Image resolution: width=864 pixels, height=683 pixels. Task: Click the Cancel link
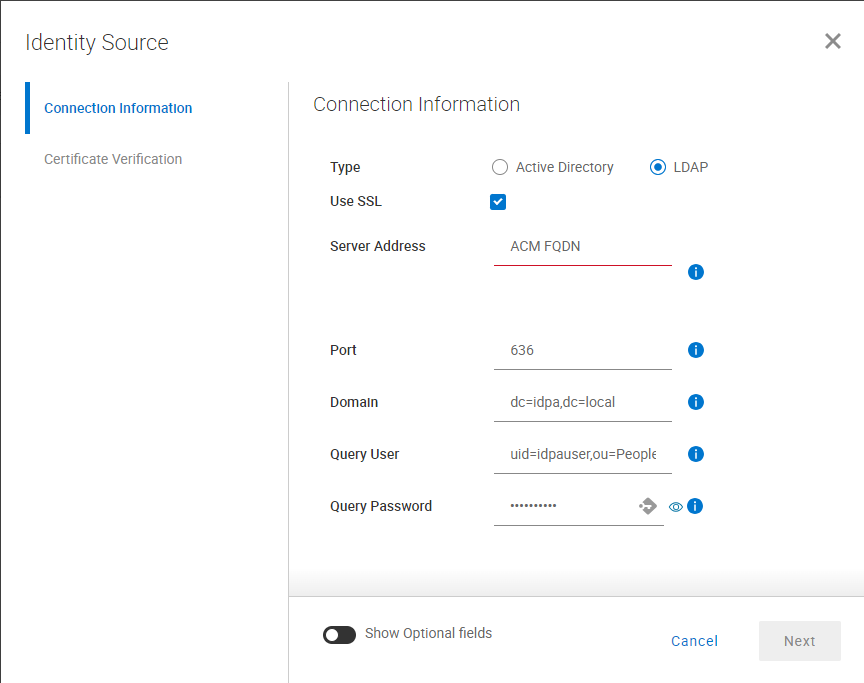coord(694,641)
